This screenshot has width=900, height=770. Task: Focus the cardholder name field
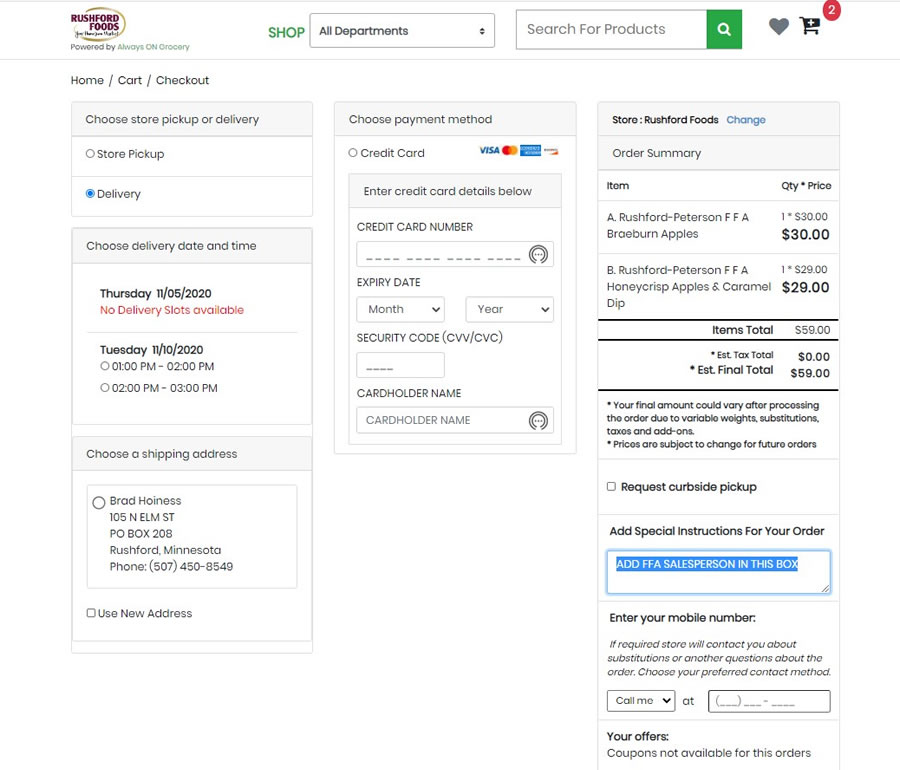pyautogui.click(x=455, y=420)
